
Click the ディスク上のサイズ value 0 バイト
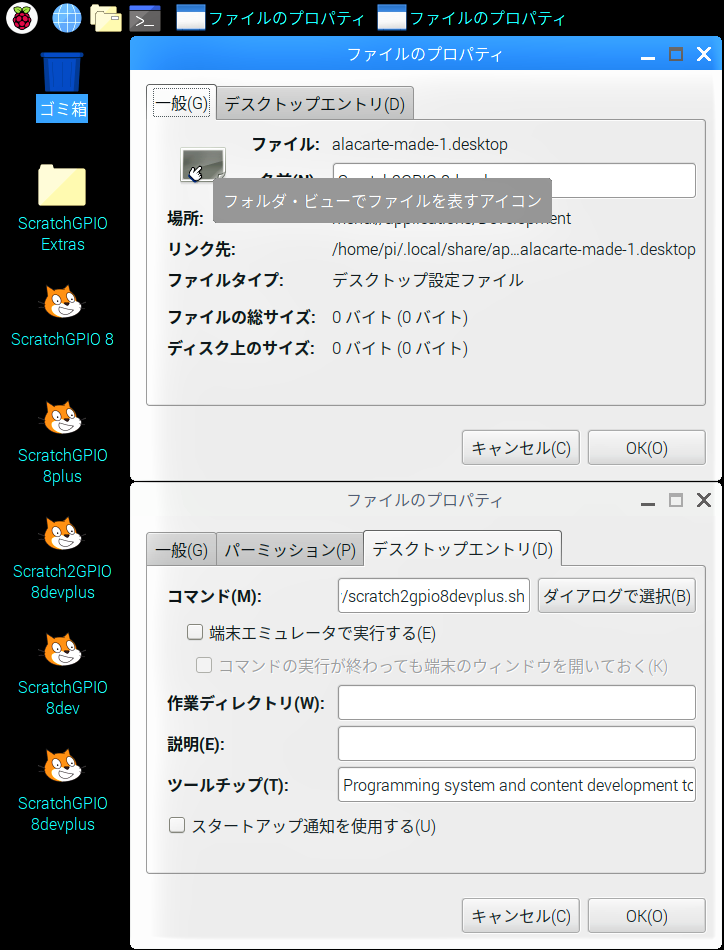400,348
